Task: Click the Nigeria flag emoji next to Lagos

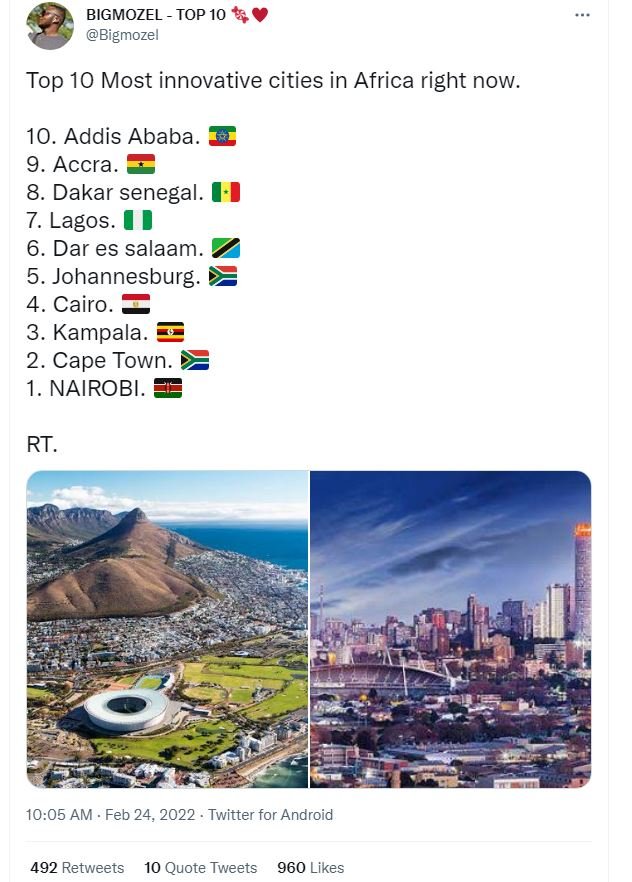Action: (x=135, y=219)
